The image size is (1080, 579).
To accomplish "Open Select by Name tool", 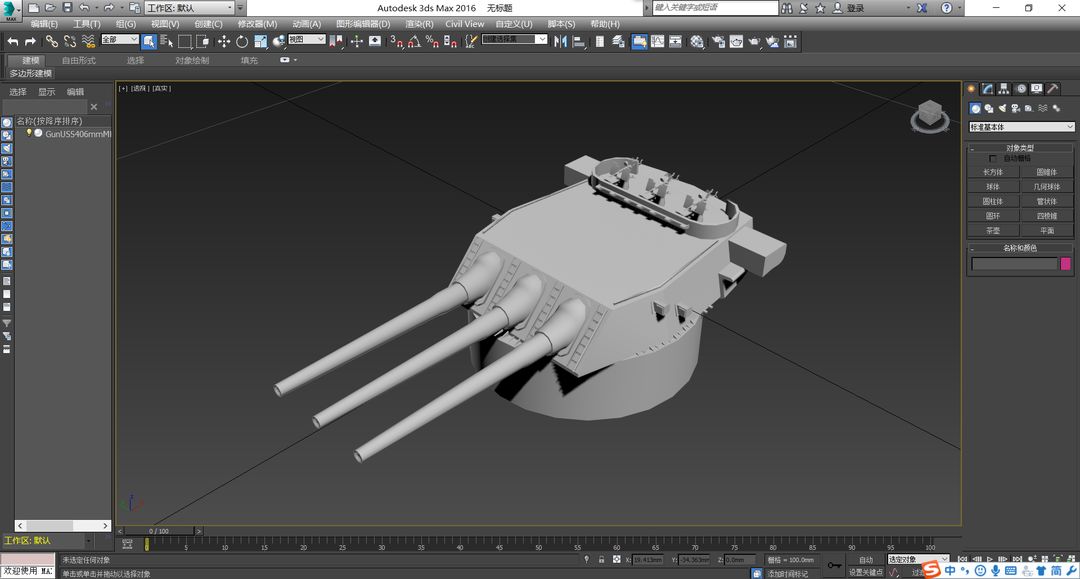I will [x=166, y=41].
